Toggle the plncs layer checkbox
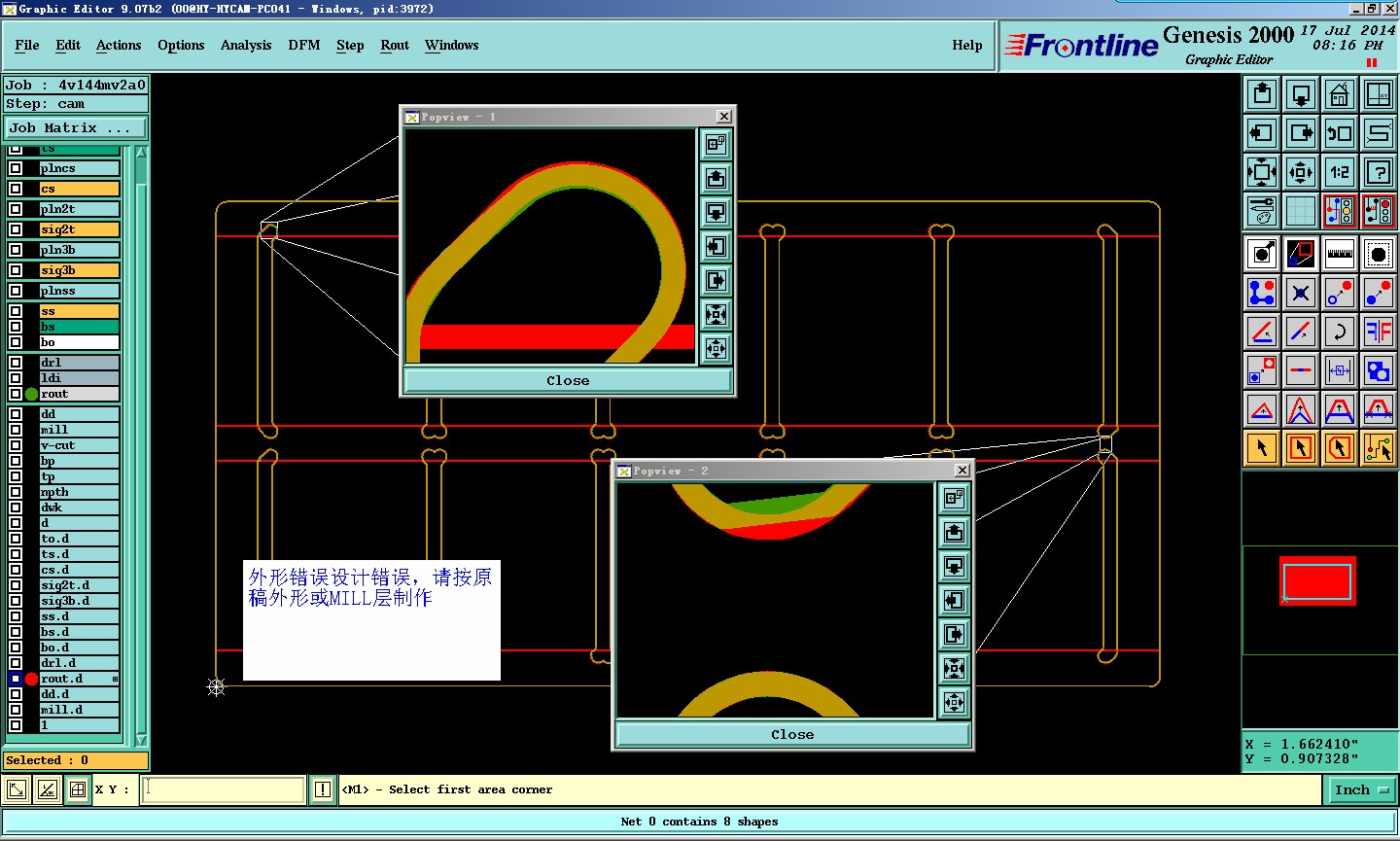 pos(16,168)
